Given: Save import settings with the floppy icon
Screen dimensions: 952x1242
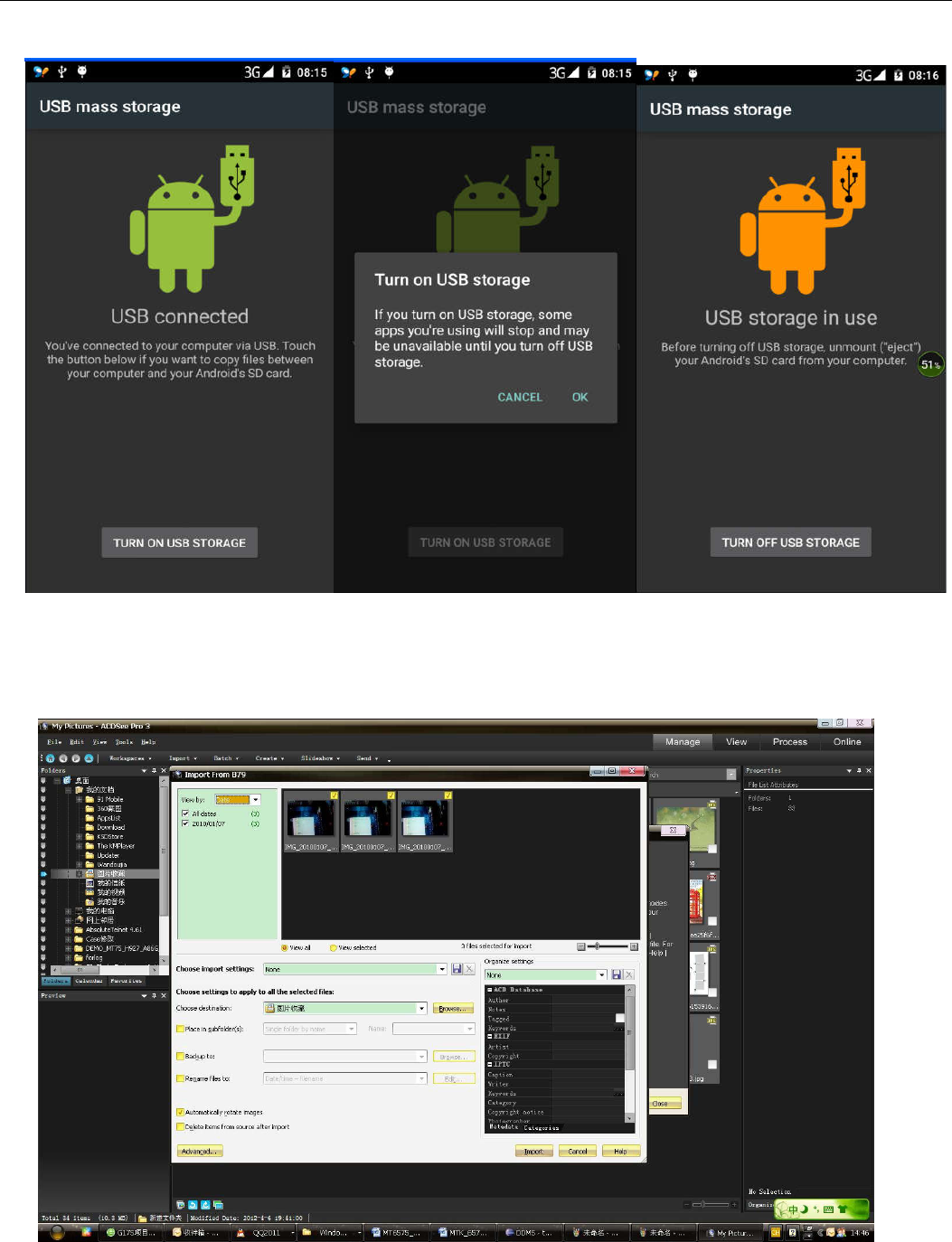Looking at the screenshot, I should [x=457, y=969].
